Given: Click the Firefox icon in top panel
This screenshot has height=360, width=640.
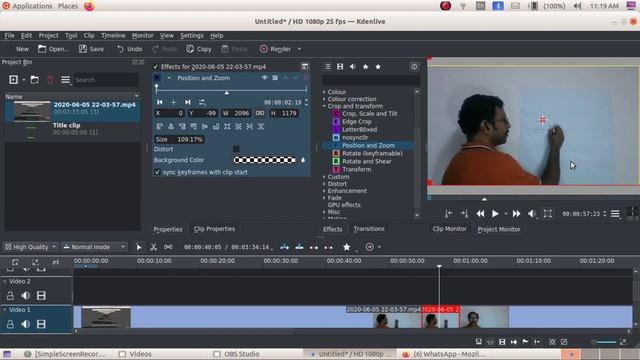Looking at the screenshot, I should (x=89, y=6).
